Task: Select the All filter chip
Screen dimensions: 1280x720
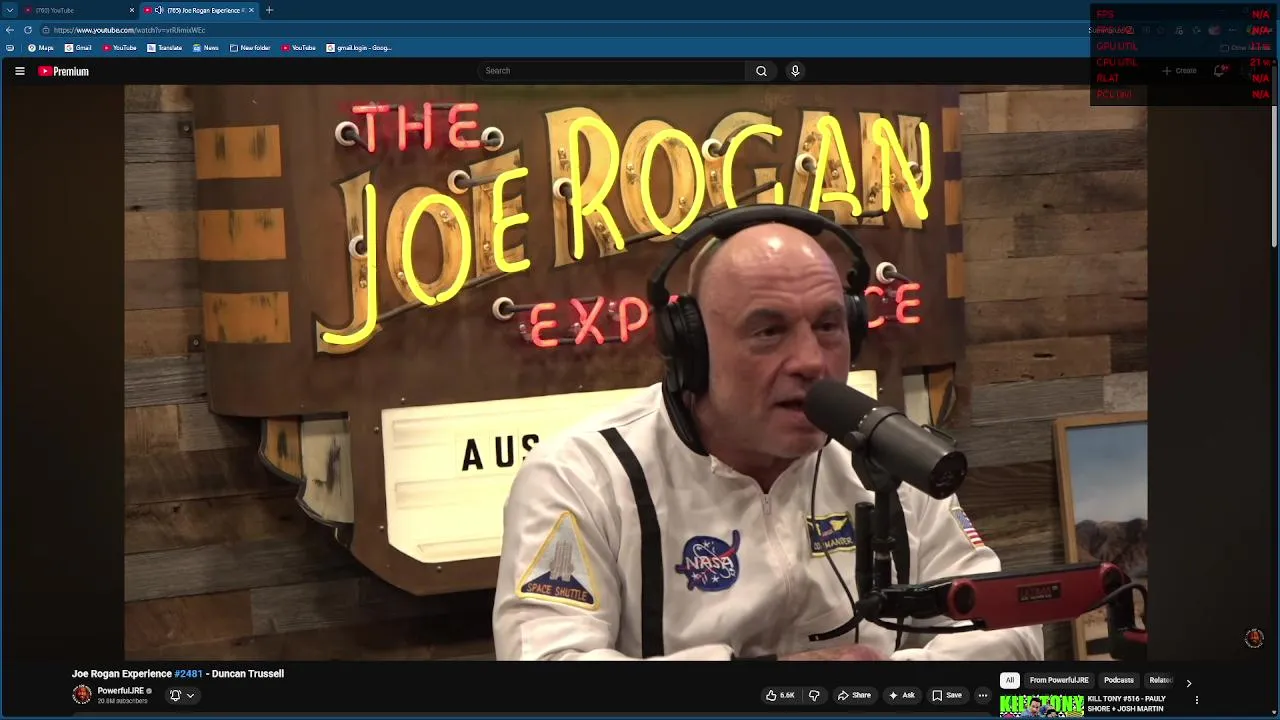Action: pos(1010,680)
